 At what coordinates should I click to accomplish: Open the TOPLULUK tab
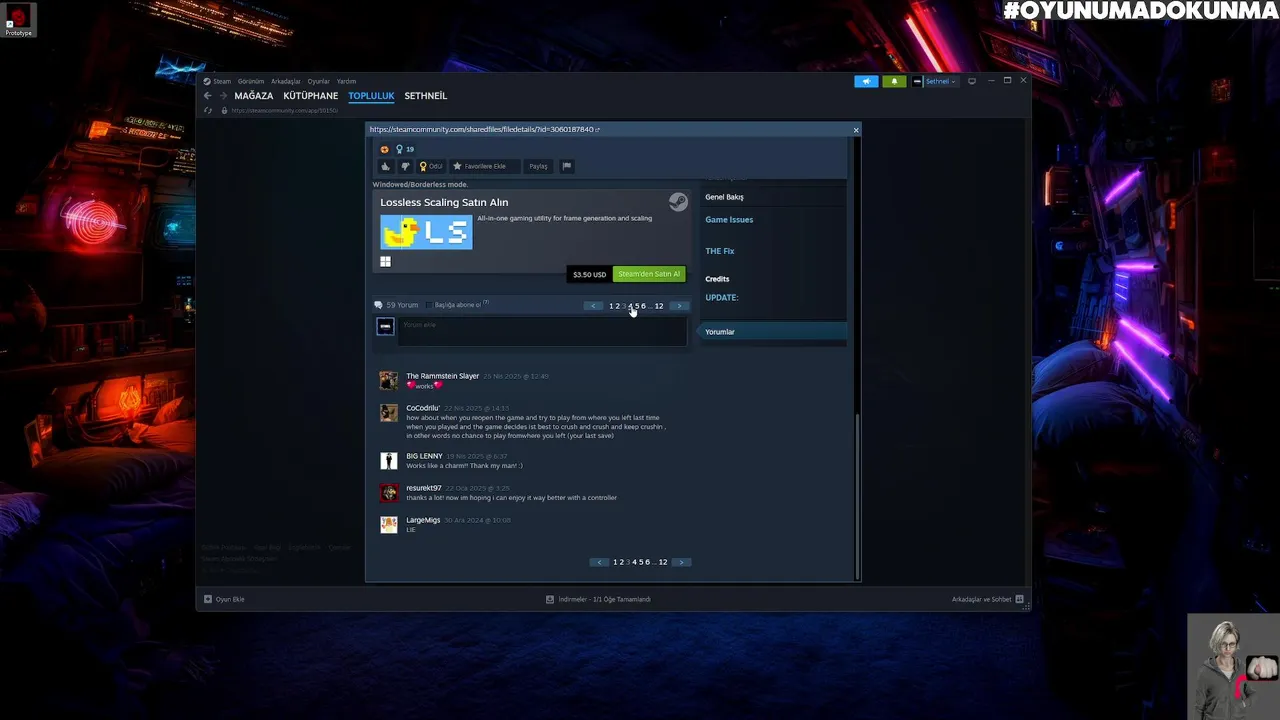(x=371, y=96)
